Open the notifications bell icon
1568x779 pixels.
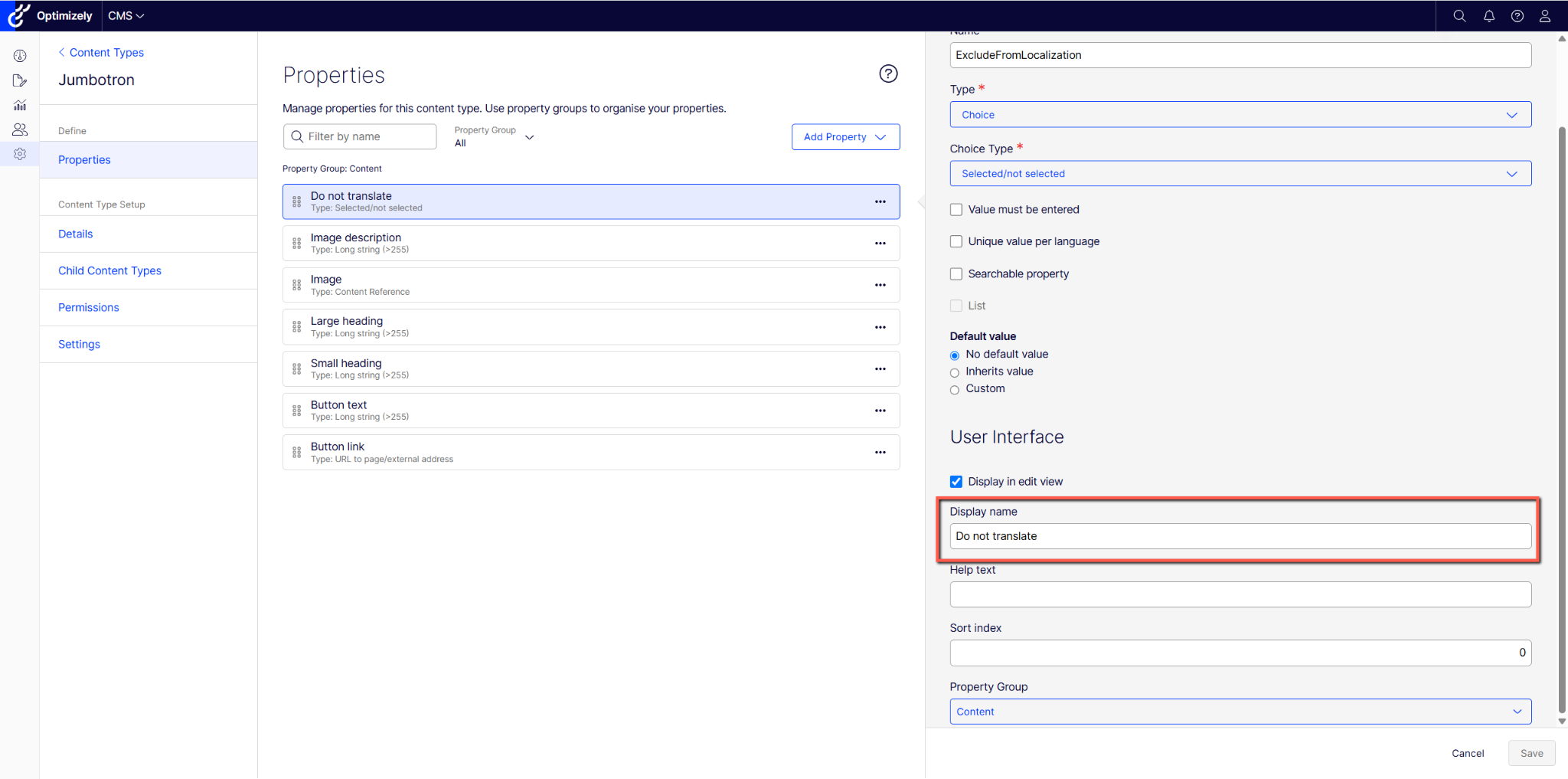[x=1488, y=16]
